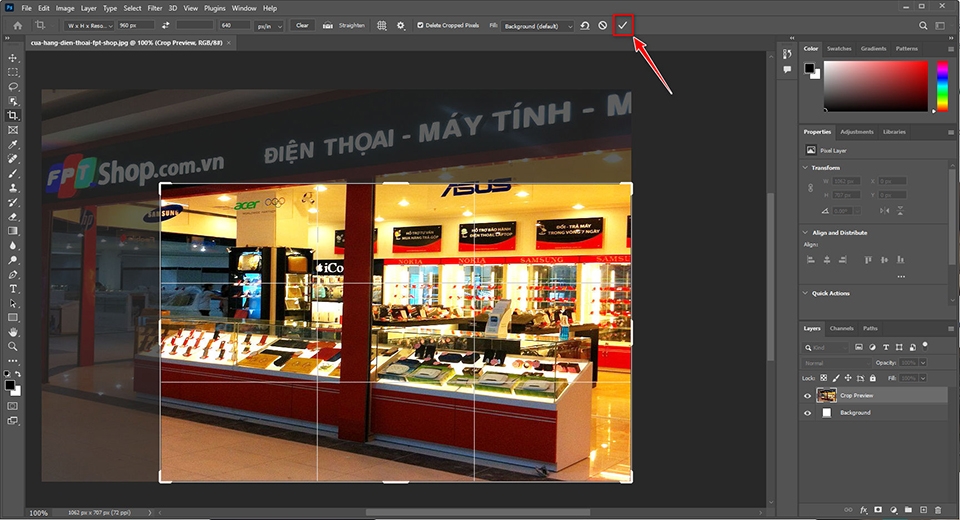Select the Pen tool
The height and width of the screenshot is (520, 960).
(13, 274)
